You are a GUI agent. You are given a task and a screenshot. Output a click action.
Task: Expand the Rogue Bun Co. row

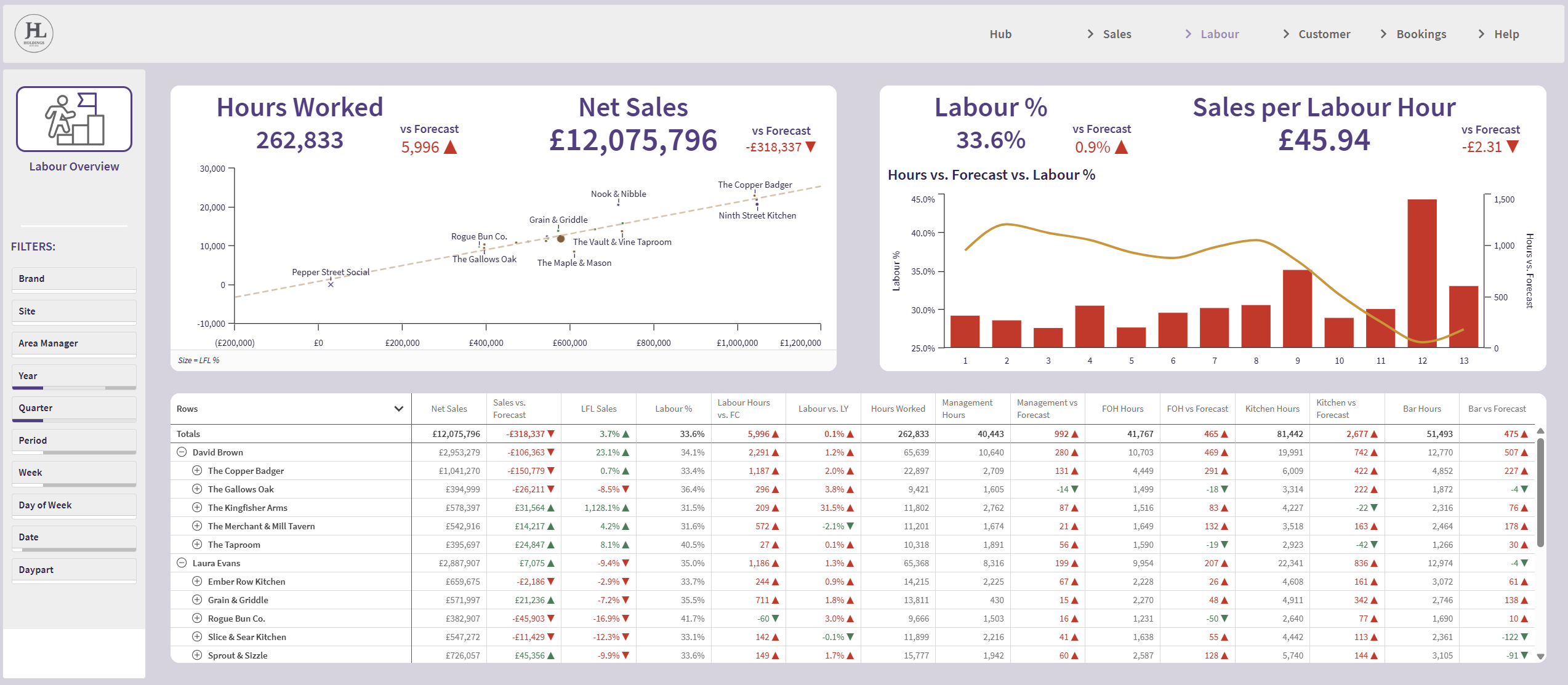(197, 619)
